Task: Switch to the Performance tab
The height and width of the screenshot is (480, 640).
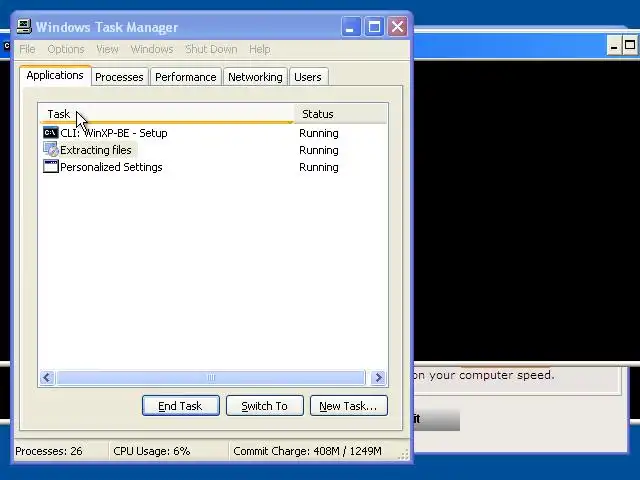Action: click(186, 77)
